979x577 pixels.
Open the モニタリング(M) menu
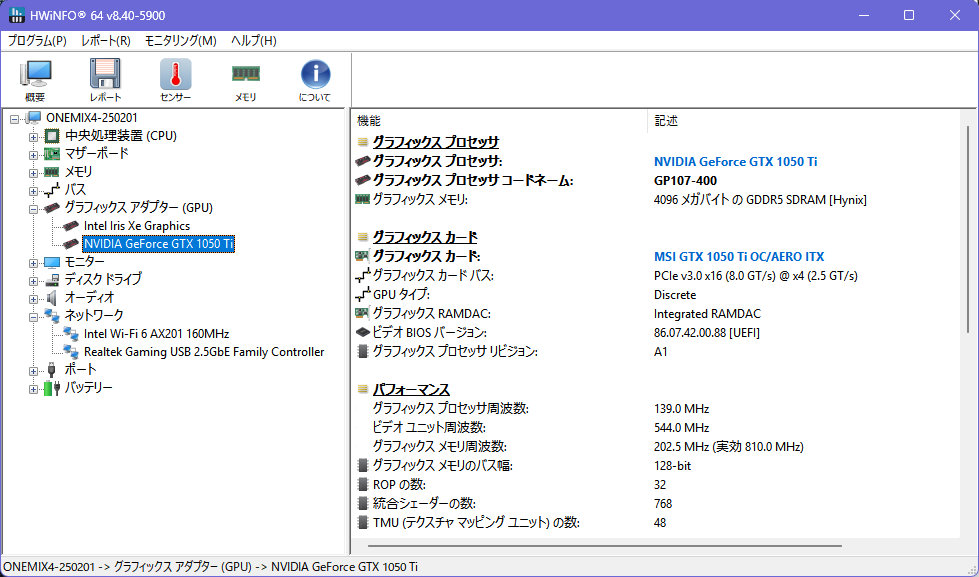tap(180, 41)
